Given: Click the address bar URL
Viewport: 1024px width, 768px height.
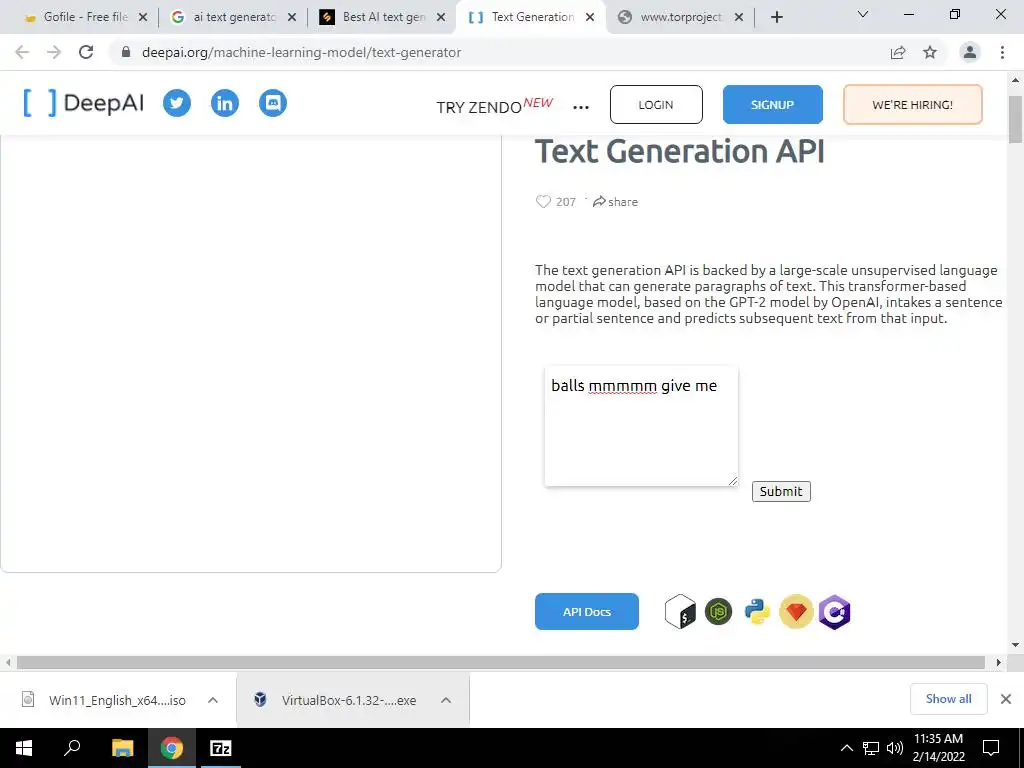Looking at the screenshot, I should click(x=301, y=52).
